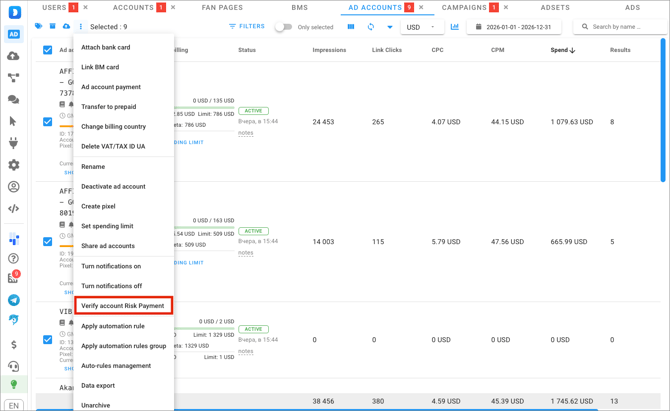Open the date range picker 2026-01-01 - 2026-12-31
This screenshot has height=411, width=670.
pos(513,27)
